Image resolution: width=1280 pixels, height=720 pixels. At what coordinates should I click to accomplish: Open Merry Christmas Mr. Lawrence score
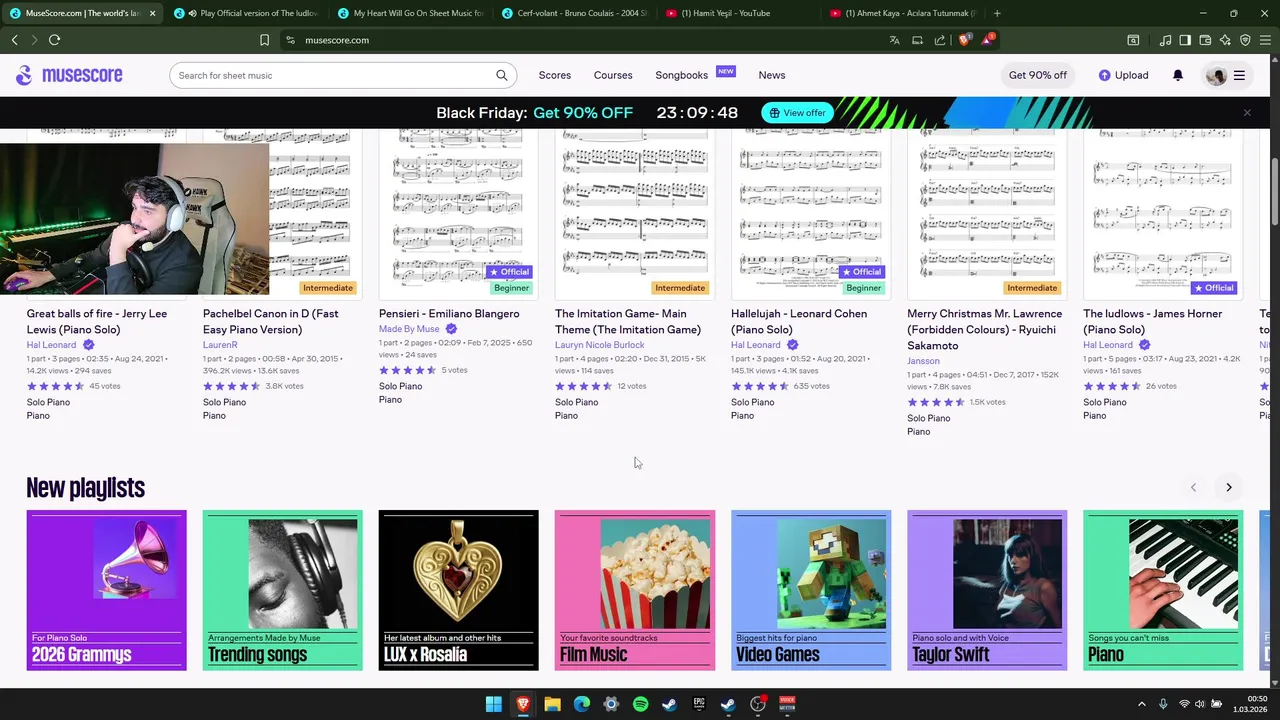[x=985, y=329]
